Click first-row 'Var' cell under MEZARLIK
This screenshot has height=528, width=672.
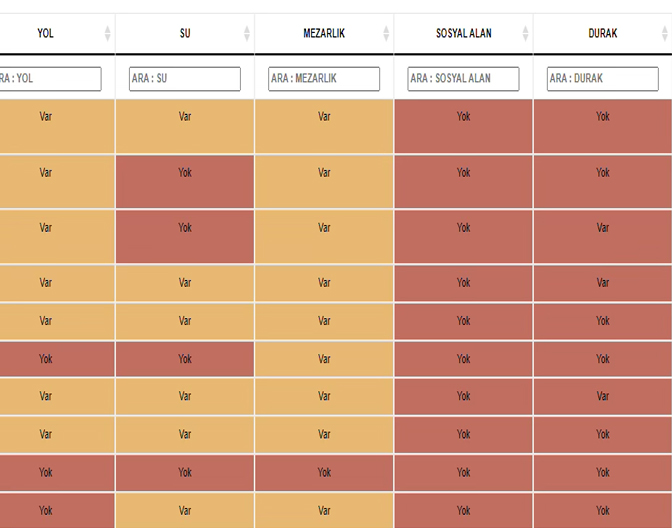click(x=324, y=117)
